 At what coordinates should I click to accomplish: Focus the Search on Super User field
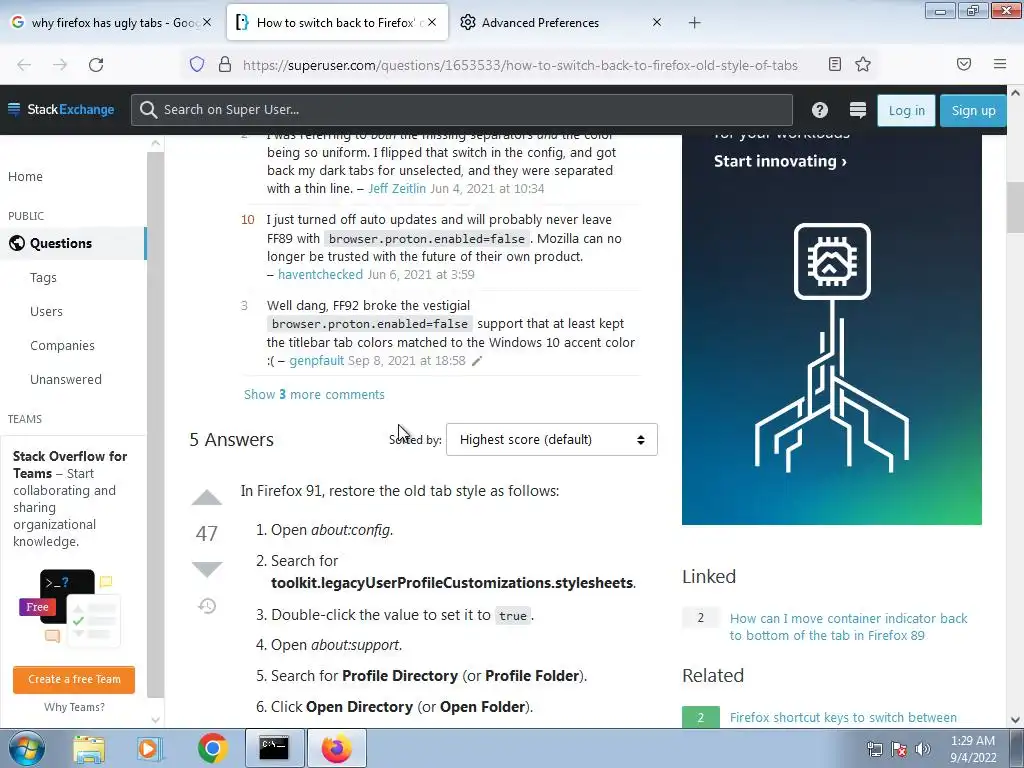[462, 110]
